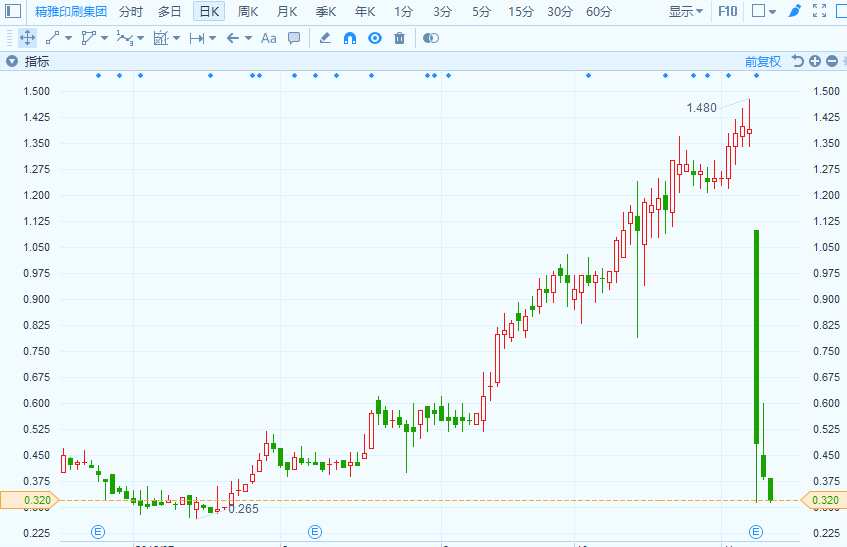
Task: Select the range interval tool
Action: click(x=197, y=38)
